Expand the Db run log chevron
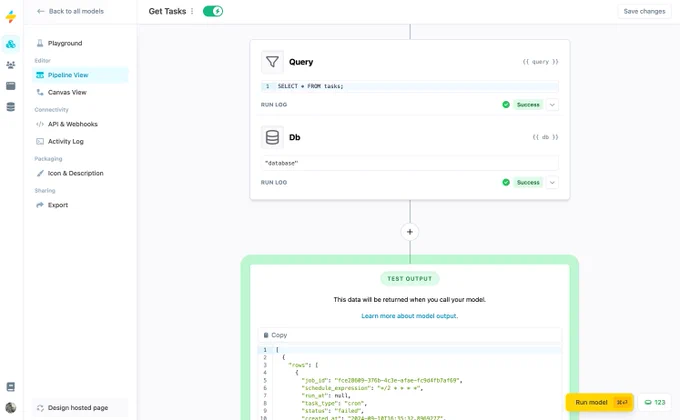 [x=552, y=183]
